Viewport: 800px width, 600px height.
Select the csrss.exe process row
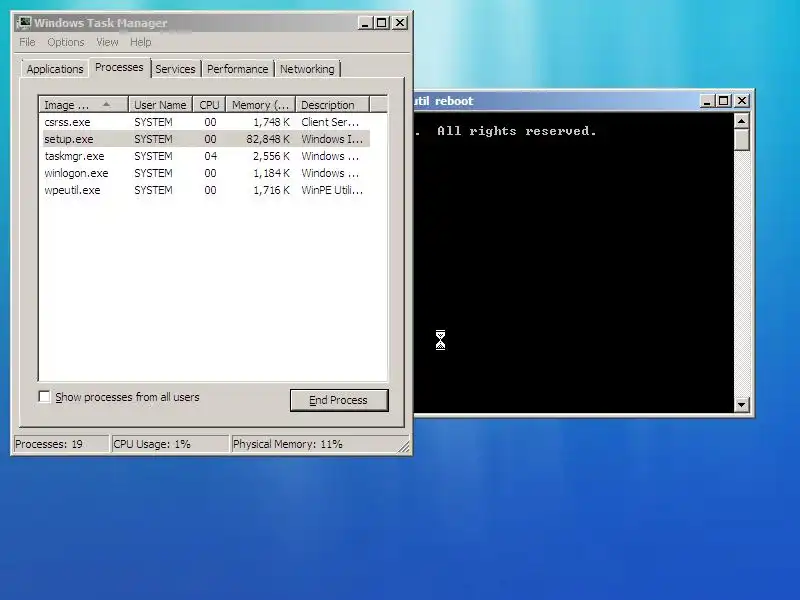coord(205,122)
